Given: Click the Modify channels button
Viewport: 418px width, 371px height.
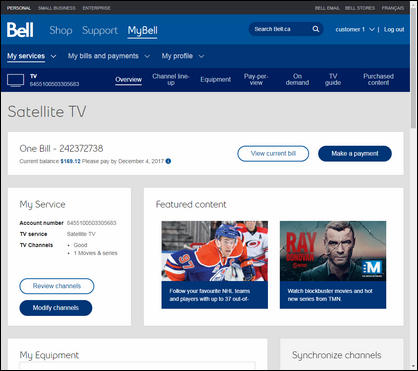Looking at the screenshot, I should (56, 308).
